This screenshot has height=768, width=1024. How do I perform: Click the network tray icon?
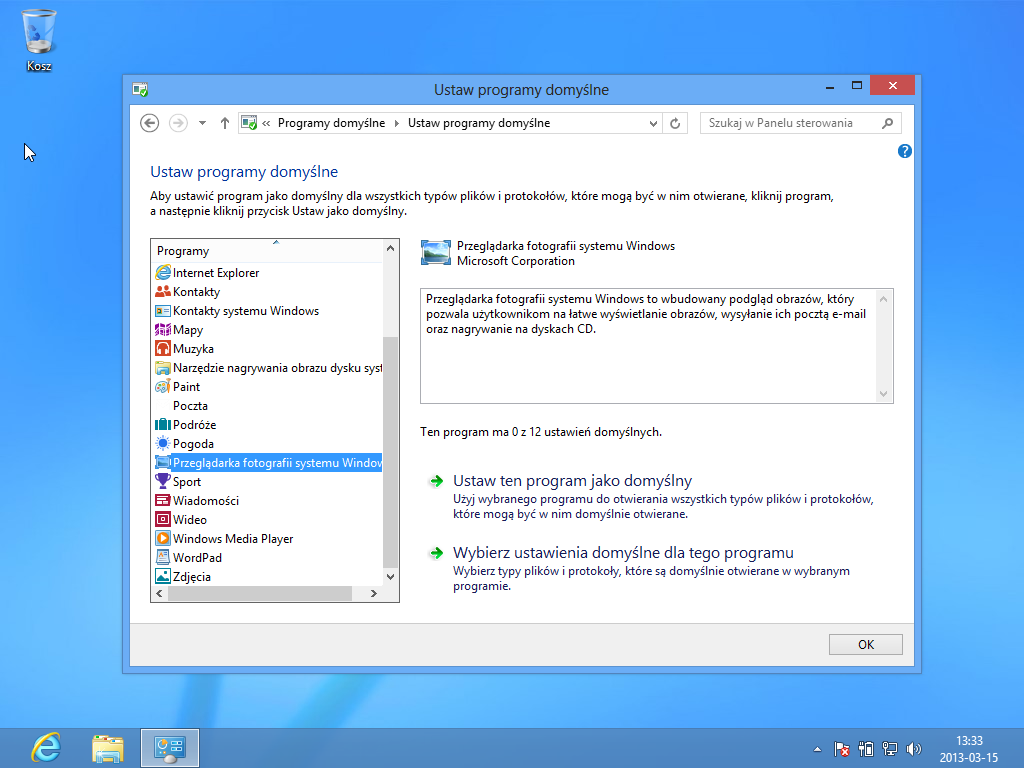(x=889, y=749)
